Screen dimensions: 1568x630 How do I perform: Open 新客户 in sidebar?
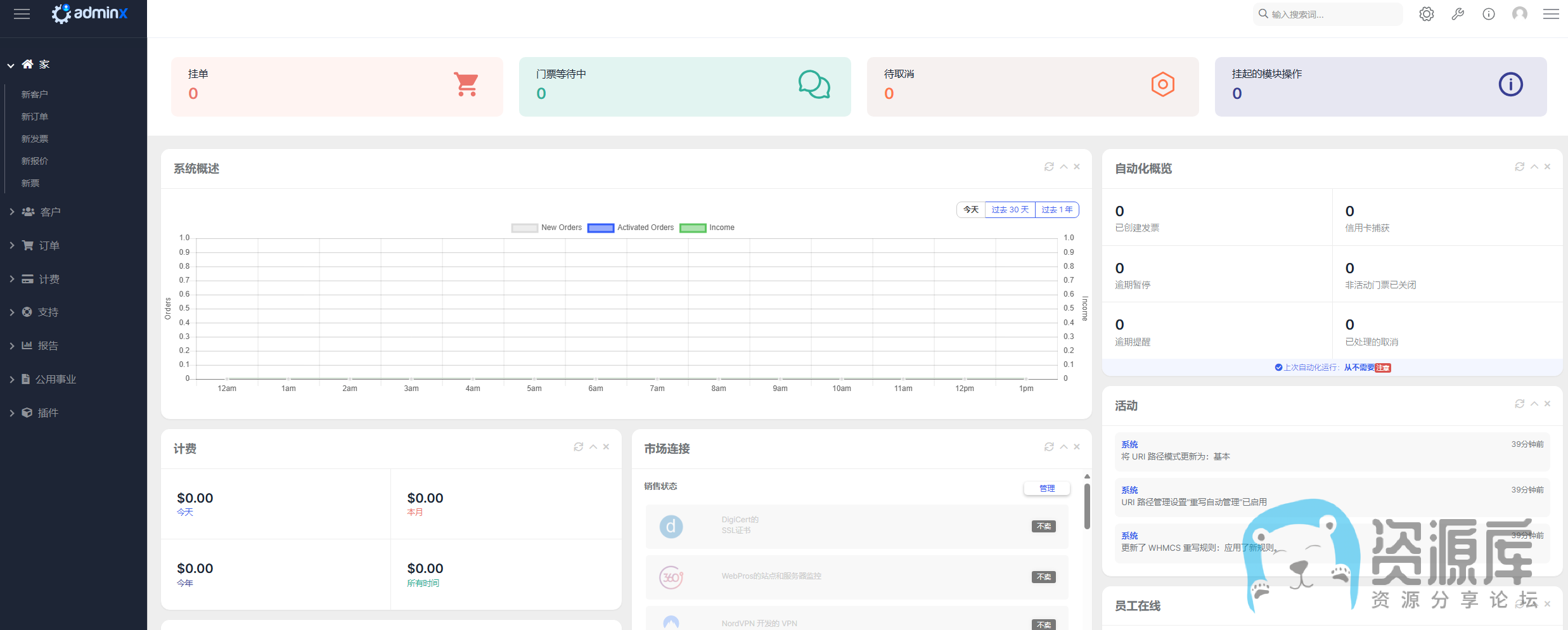click(x=35, y=94)
